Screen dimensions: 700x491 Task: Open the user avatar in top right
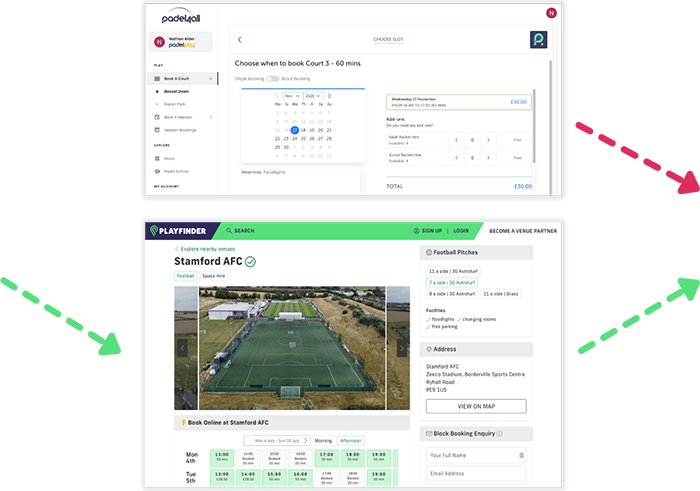549,13
